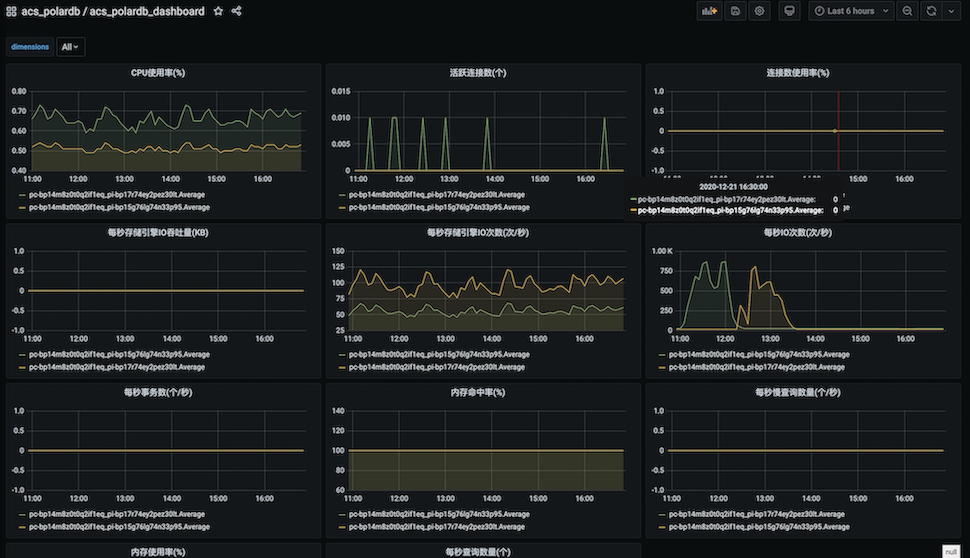The height and width of the screenshot is (558, 970).
Task: Cycle view mode with the monitor icon
Action: tap(789, 11)
